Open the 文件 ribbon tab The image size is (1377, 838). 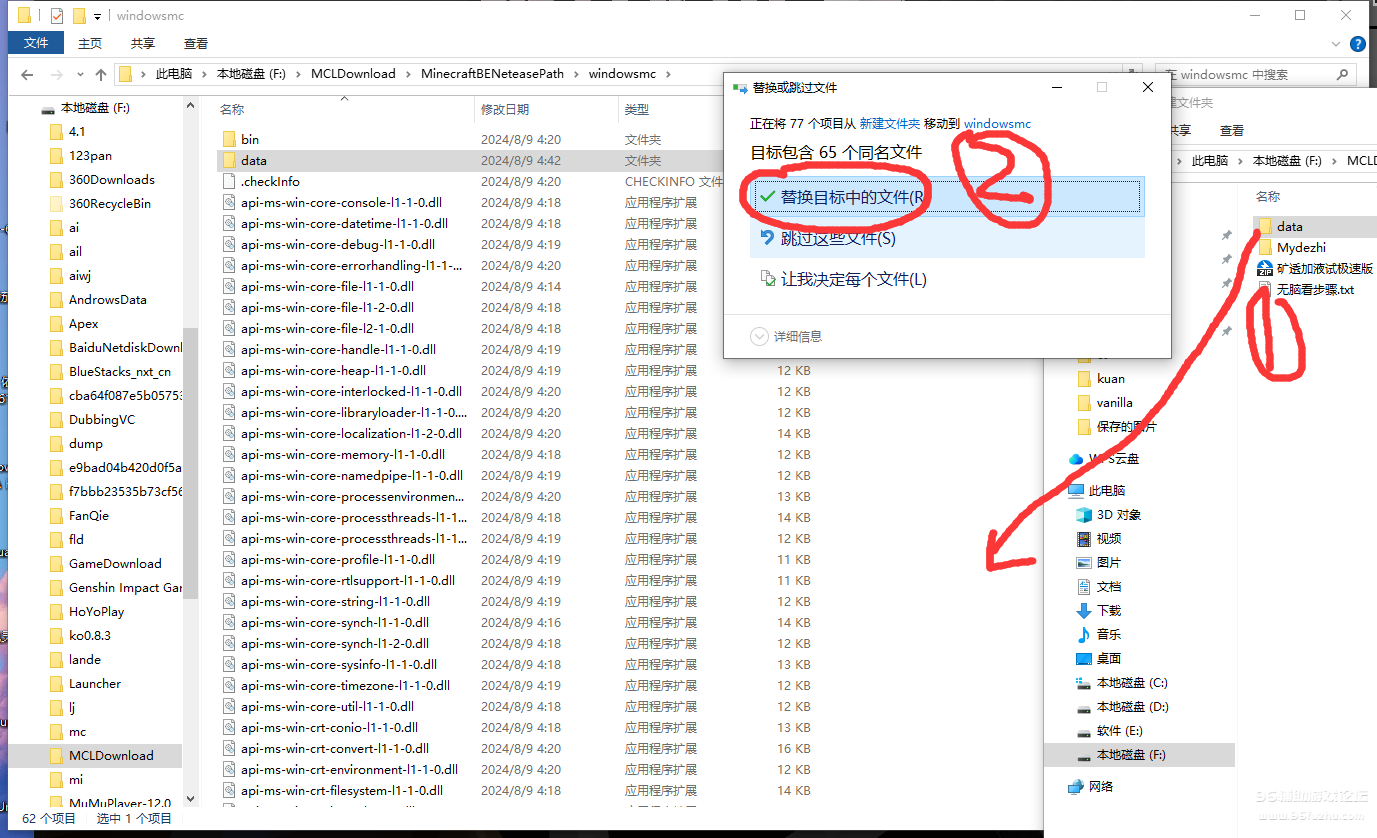pos(36,43)
